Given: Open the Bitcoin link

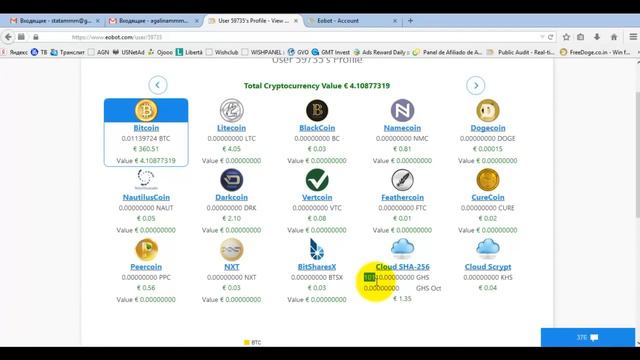Looking at the screenshot, I should [x=146, y=128].
